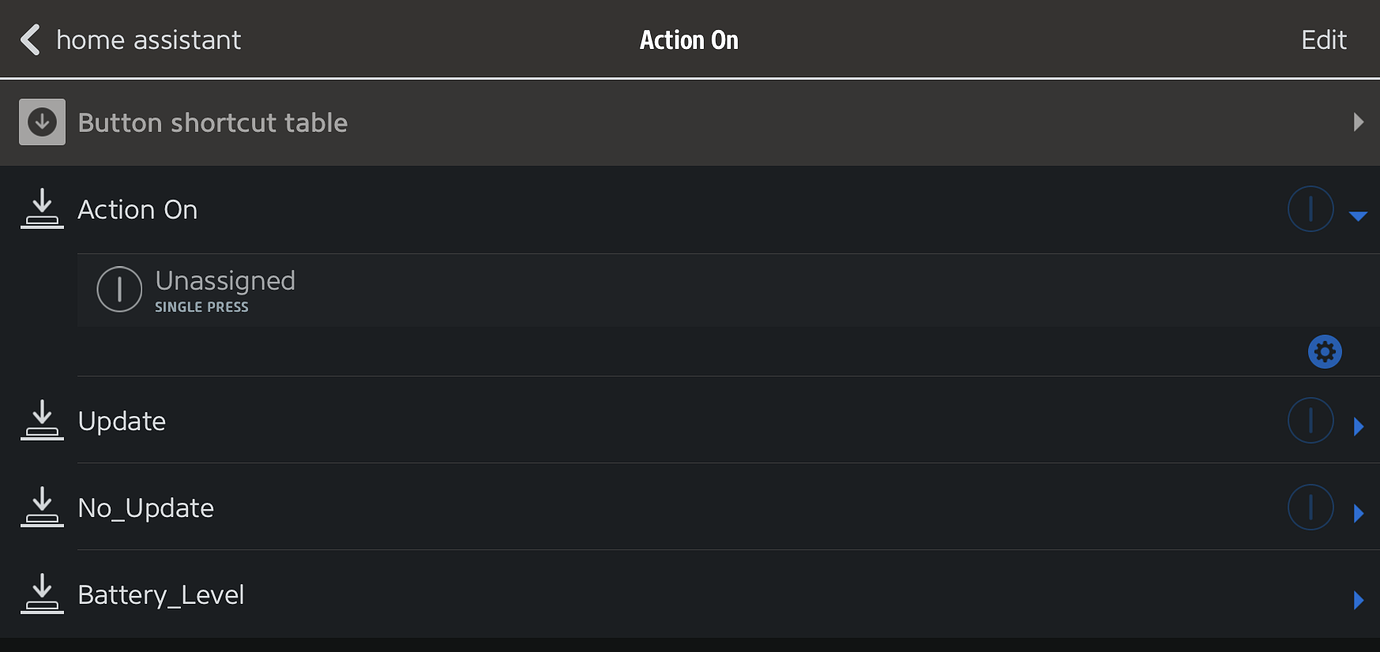Toggle the Update power circle
This screenshot has width=1380, height=652.
1310,421
